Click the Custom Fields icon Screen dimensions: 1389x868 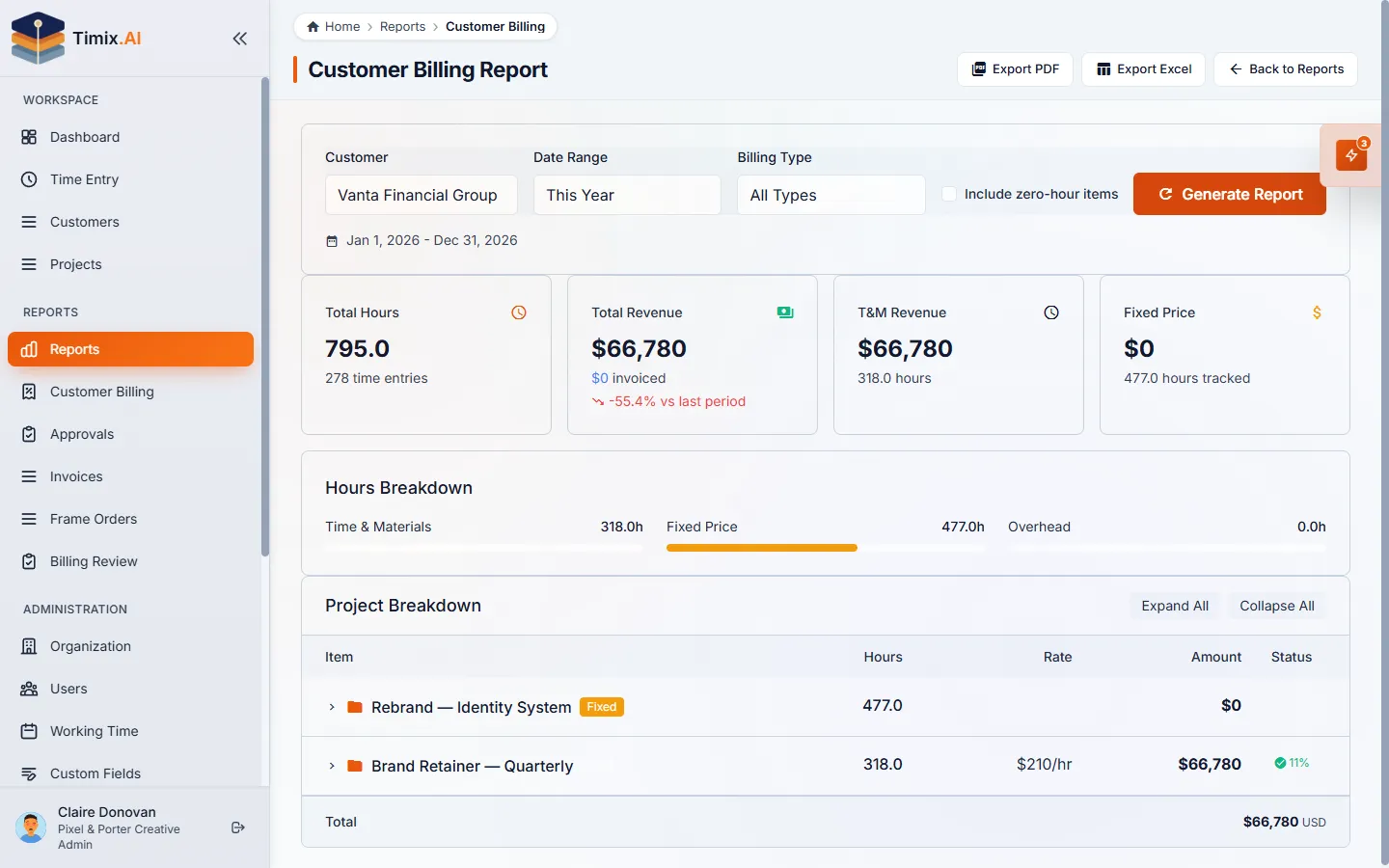coord(29,773)
